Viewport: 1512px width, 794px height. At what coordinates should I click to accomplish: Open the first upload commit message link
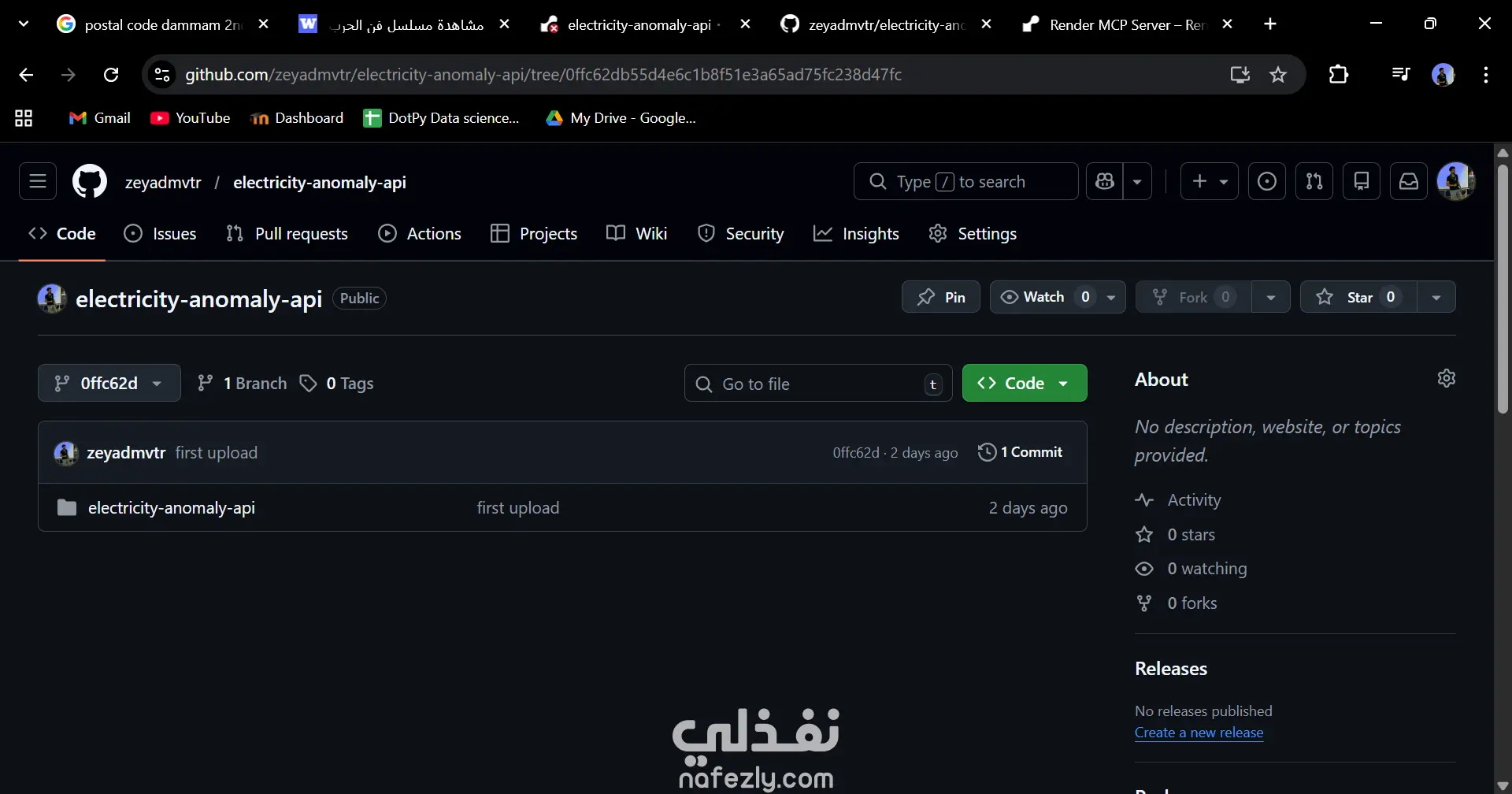click(x=217, y=453)
